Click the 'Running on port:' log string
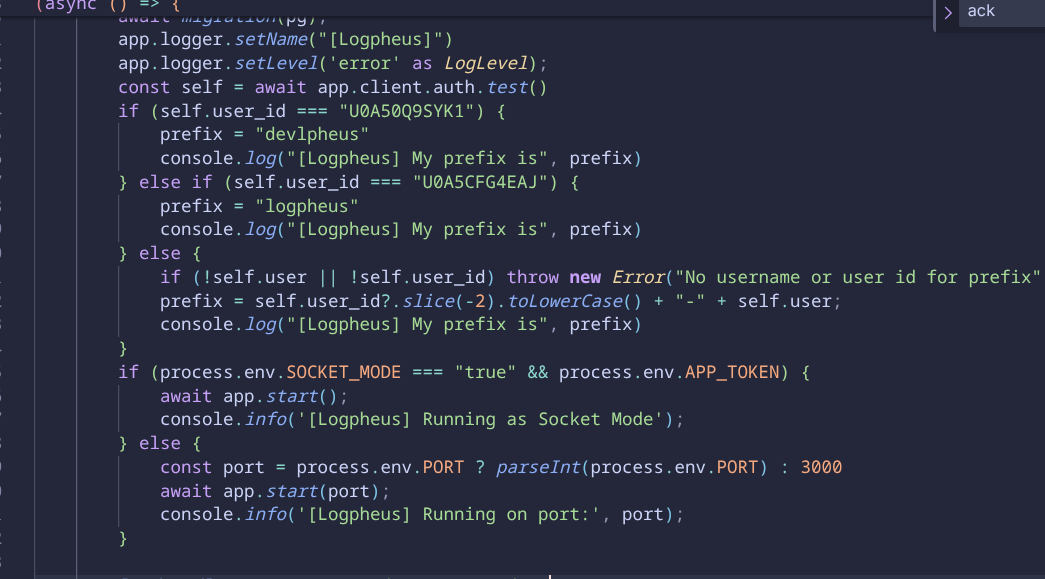 pos(430,515)
